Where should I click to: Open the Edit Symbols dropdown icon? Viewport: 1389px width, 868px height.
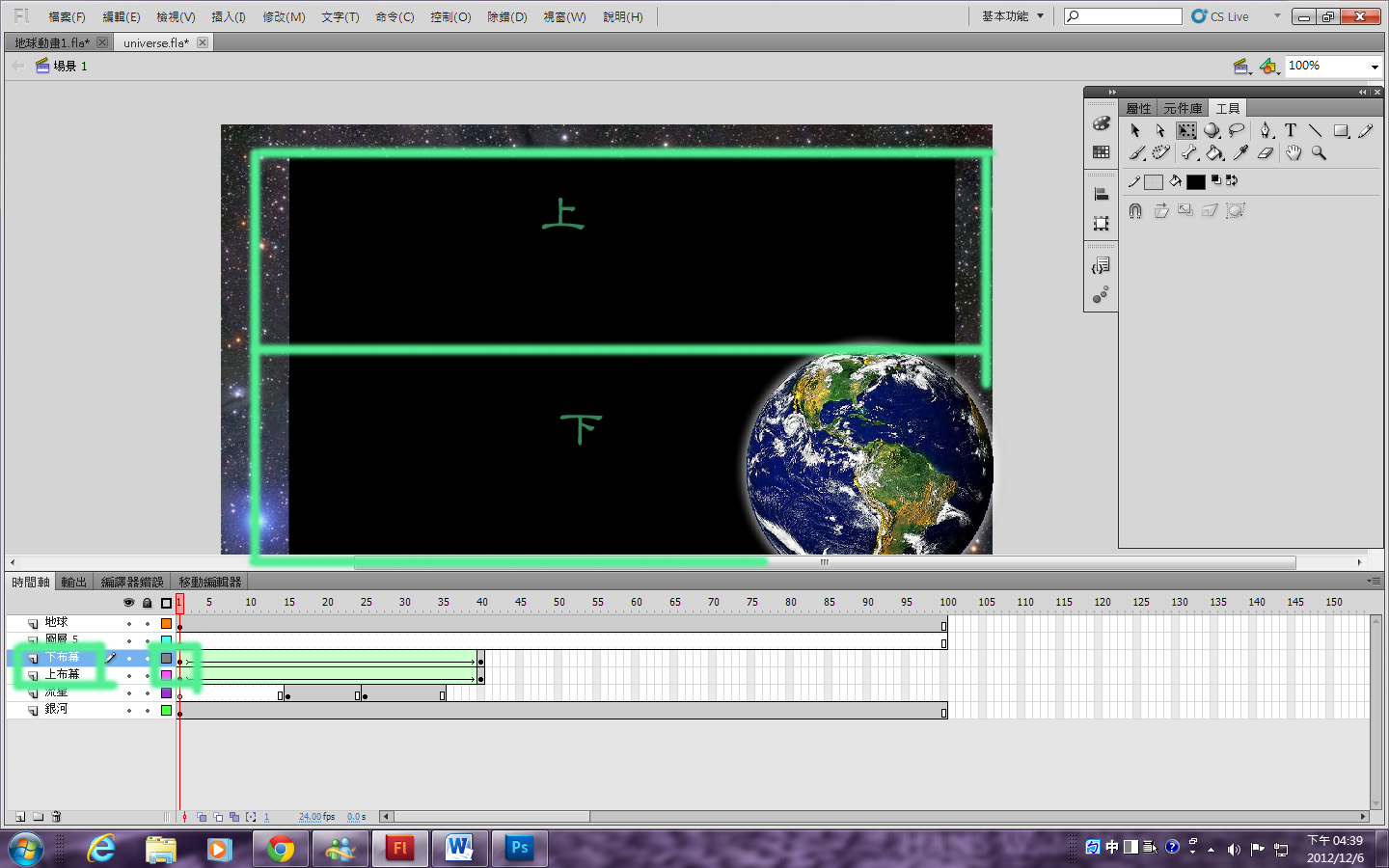pyautogui.click(x=1269, y=67)
